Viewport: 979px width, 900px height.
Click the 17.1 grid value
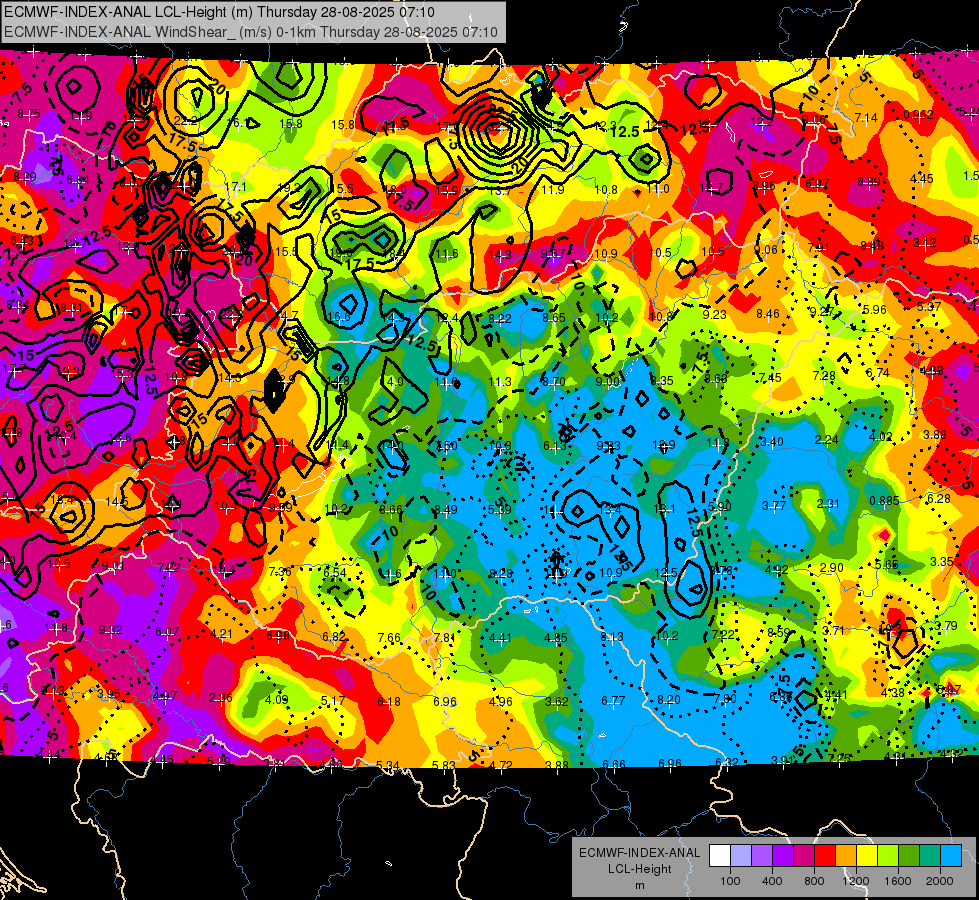[235, 187]
